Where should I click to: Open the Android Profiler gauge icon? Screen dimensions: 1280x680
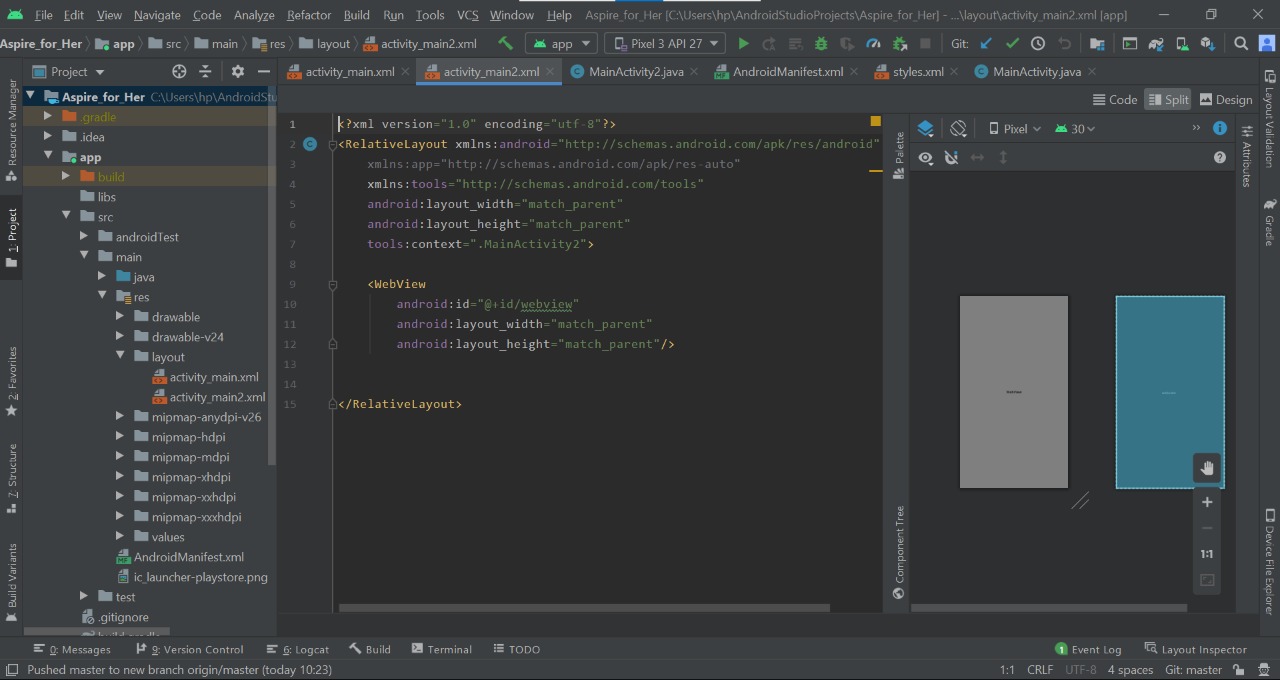873,44
